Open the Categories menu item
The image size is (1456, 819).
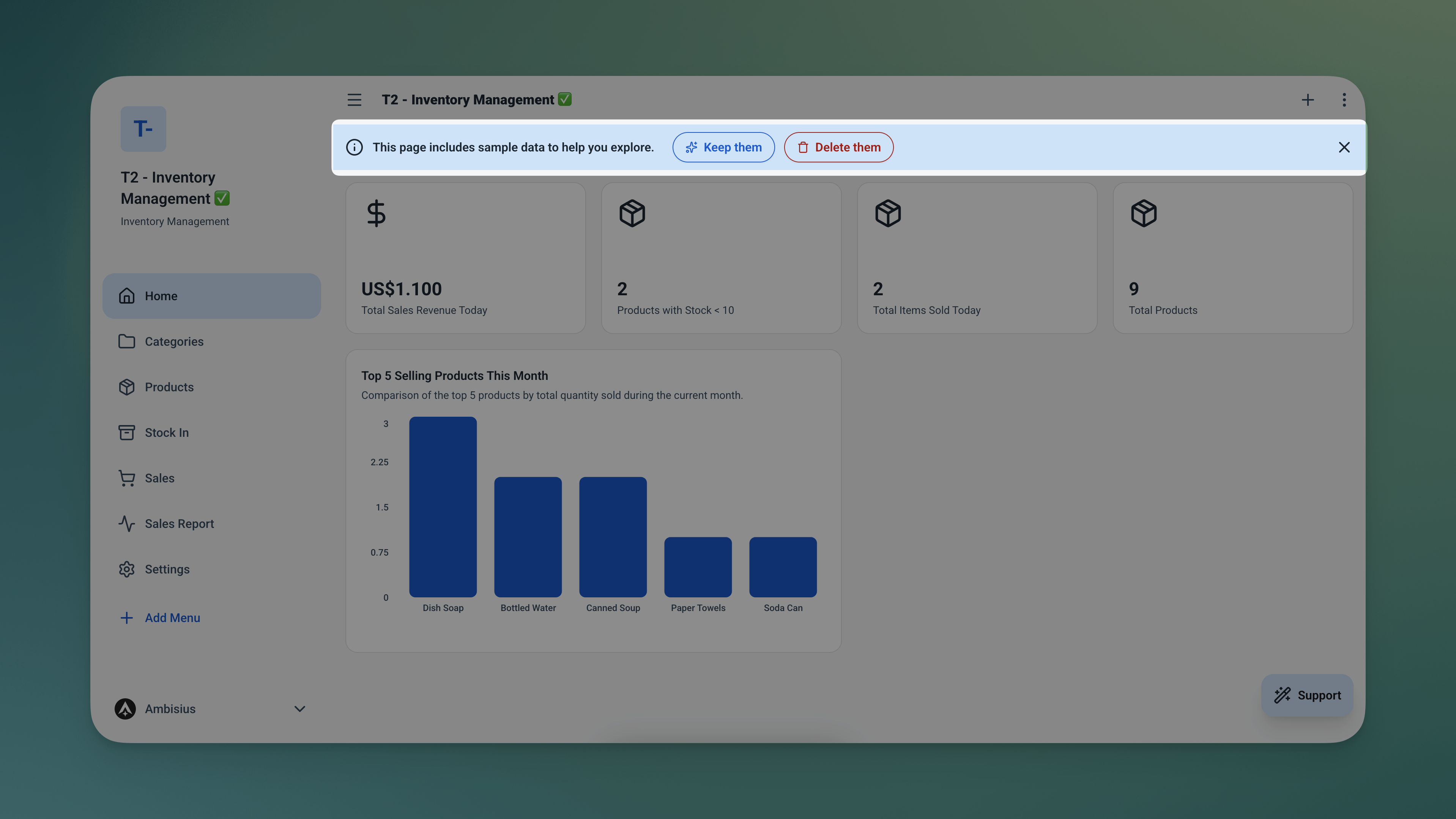point(174,342)
